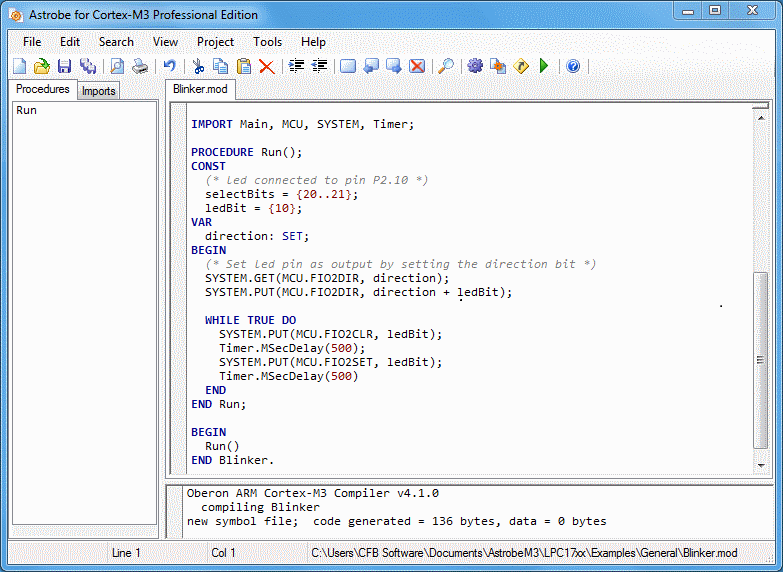Click the 'Oberon ARM Cortex-M3 Compiler' output line
Viewport: 783px width, 572px height.
(313, 493)
